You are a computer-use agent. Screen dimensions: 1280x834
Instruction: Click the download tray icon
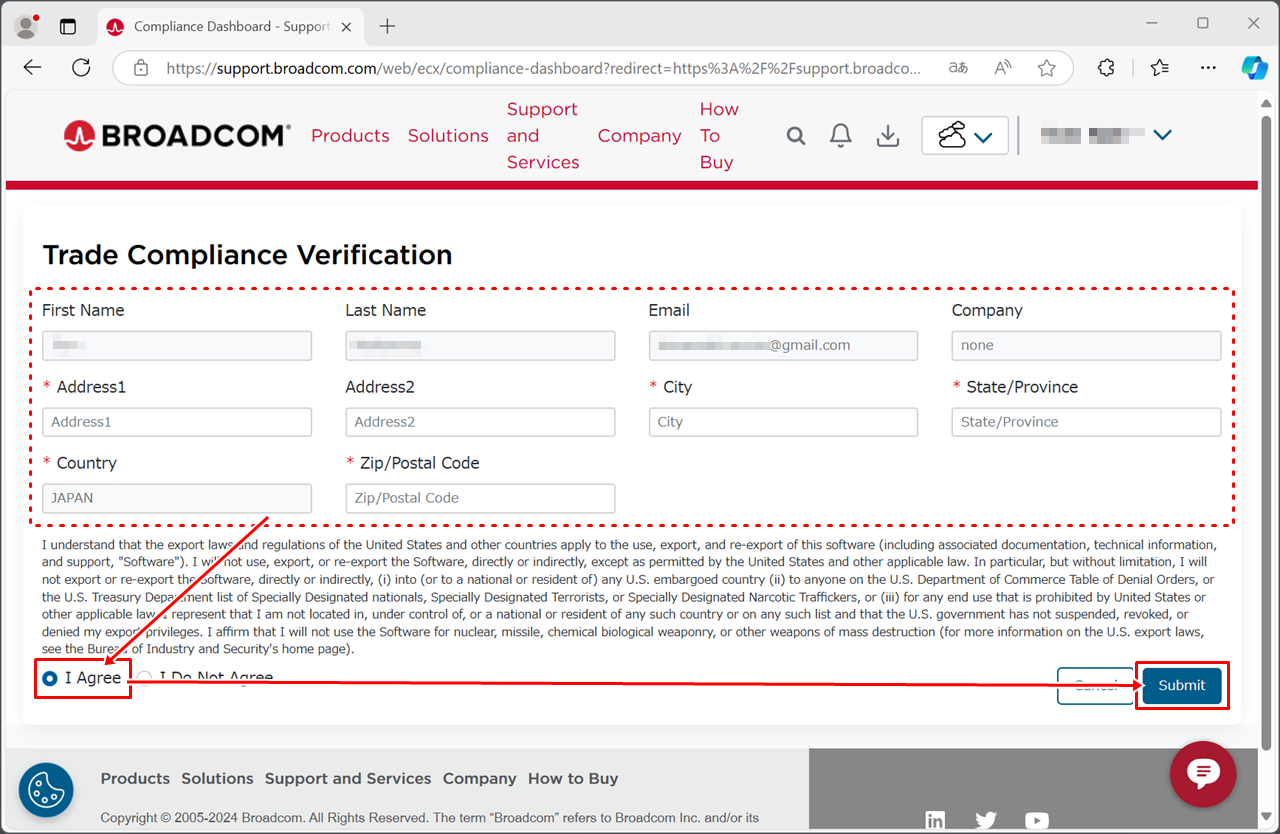pyautogui.click(x=887, y=136)
